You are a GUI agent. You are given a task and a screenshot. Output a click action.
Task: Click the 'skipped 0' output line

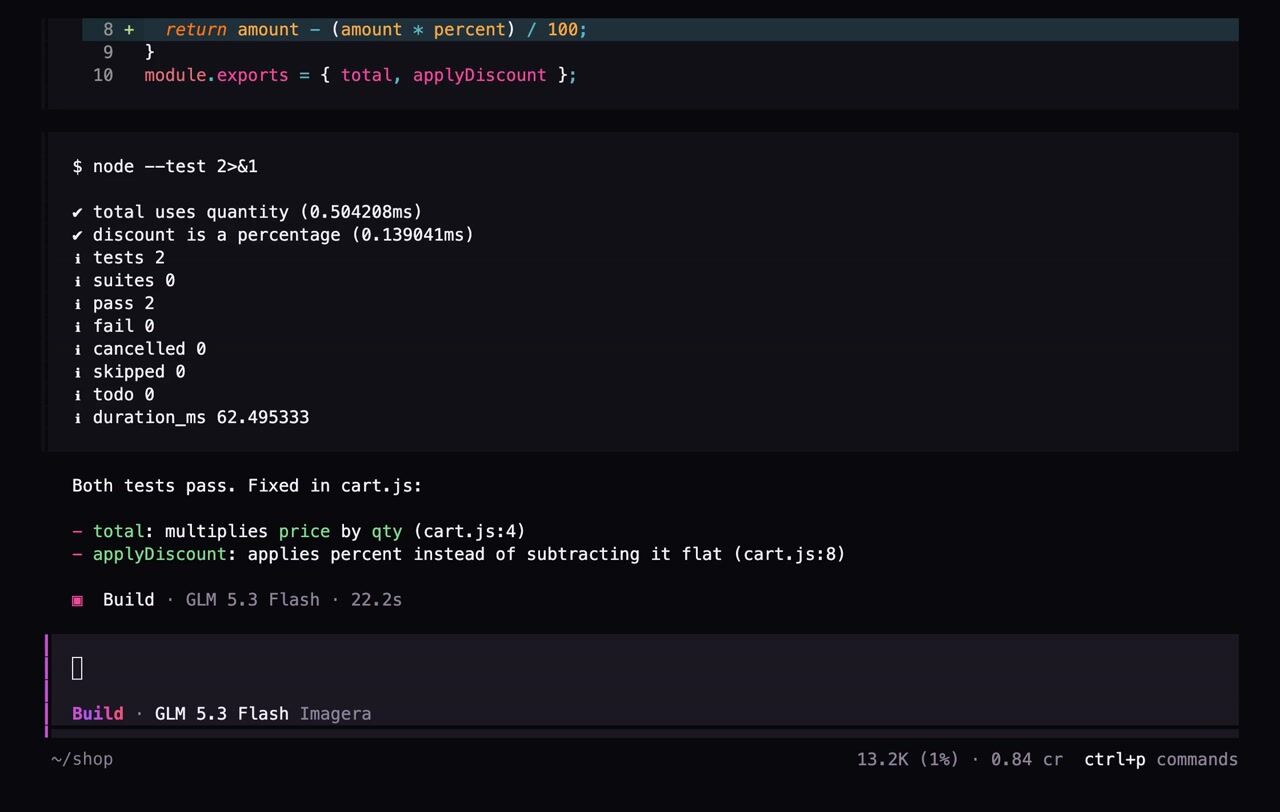(x=129, y=372)
